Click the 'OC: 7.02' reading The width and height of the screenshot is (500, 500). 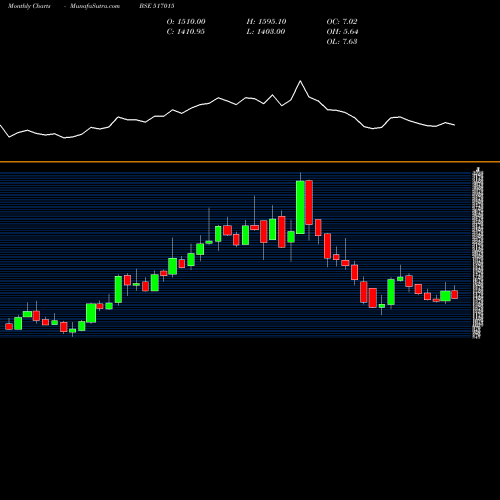tap(342, 22)
